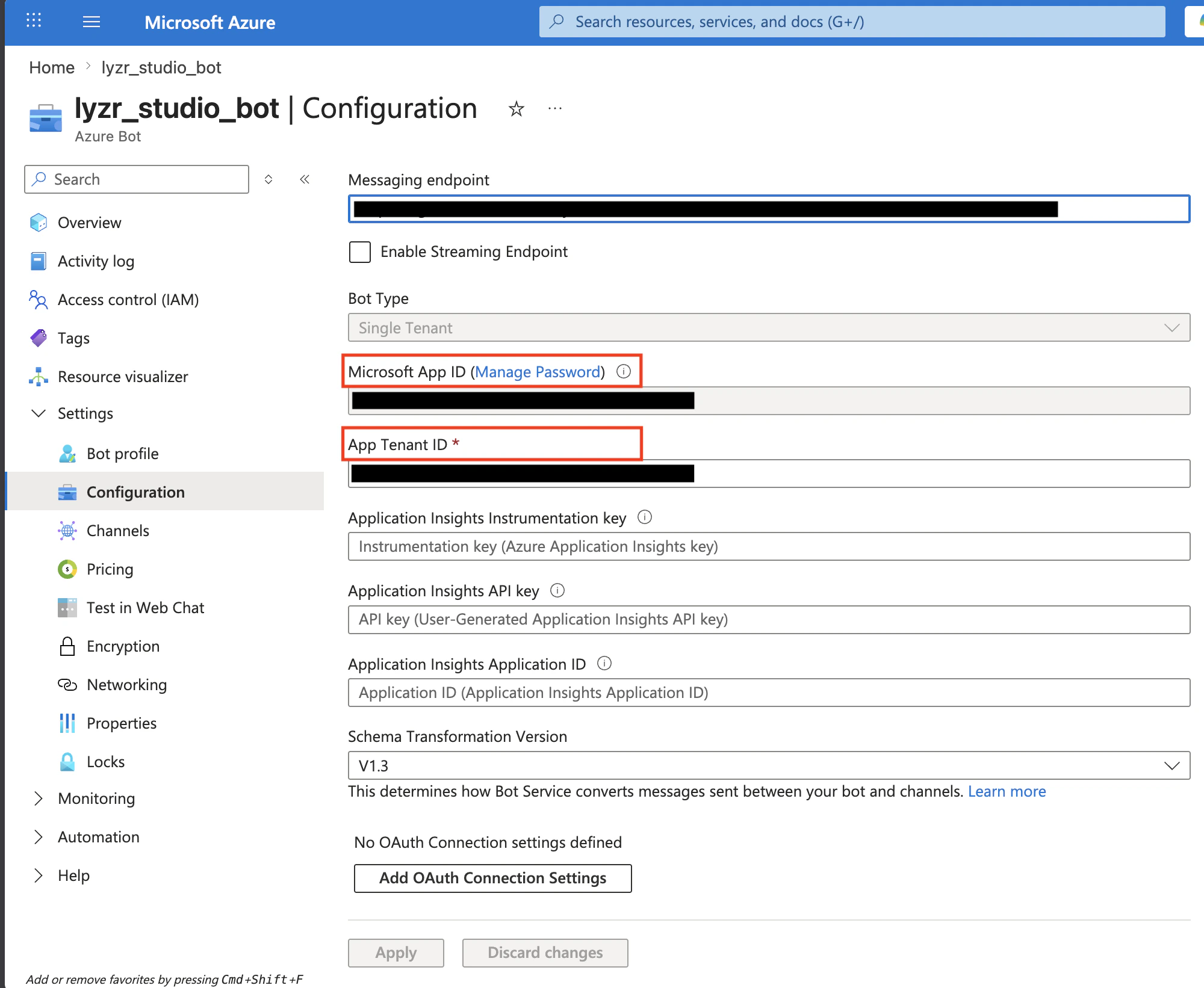
Task: Enable the Streaming Endpoint checkbox
Action: pos(360,252)
